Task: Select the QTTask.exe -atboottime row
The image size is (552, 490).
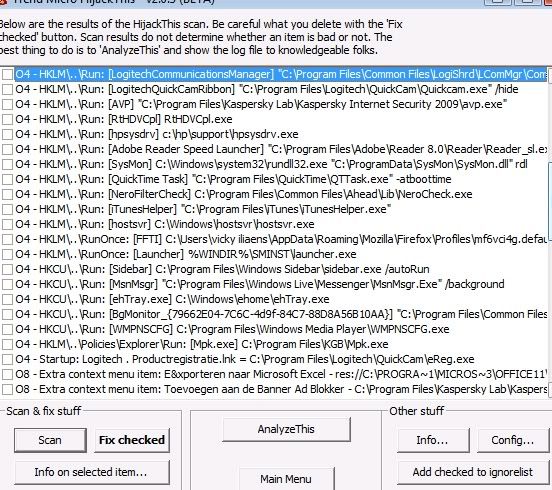Action: tap(233, 179)
